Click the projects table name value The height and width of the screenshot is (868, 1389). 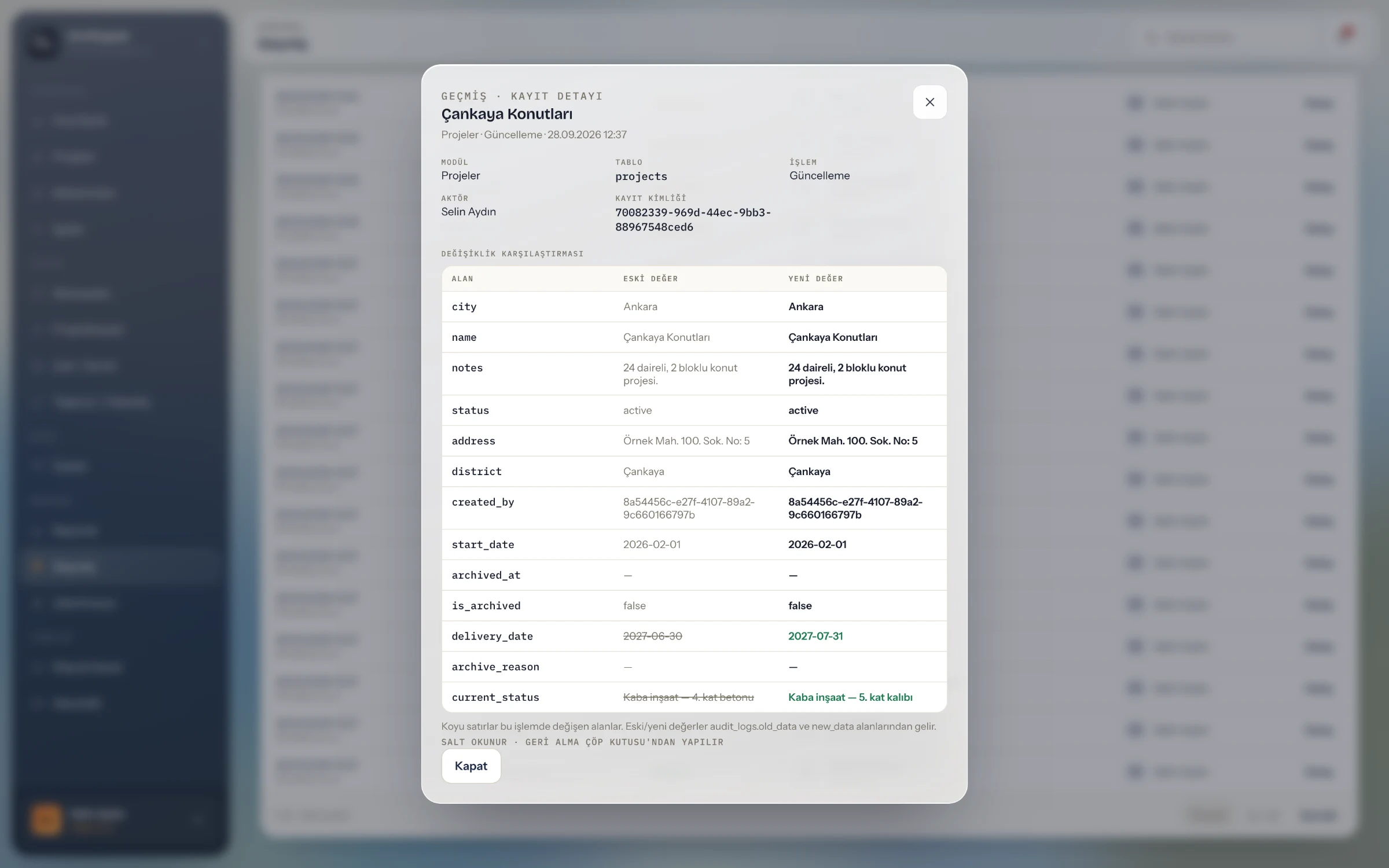(641, 176)
